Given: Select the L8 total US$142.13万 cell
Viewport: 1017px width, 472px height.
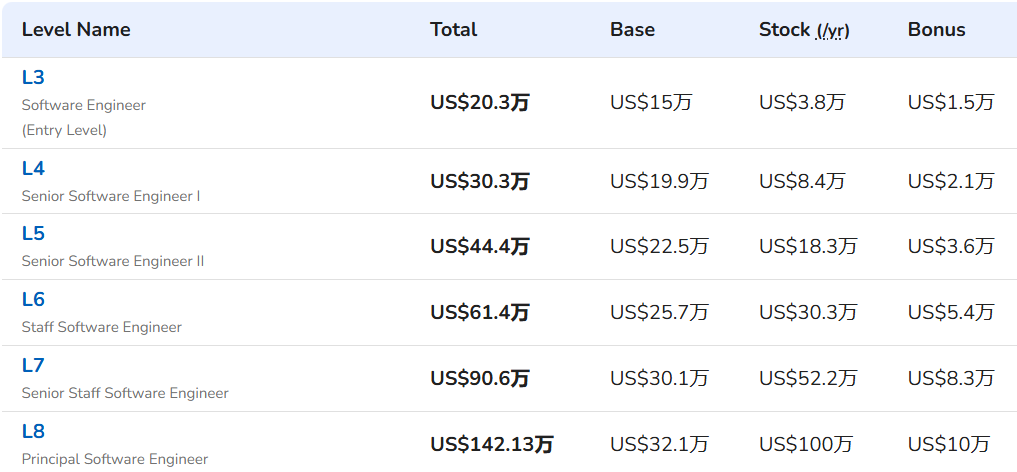Looking at the screenshot, I should (492, 444).
